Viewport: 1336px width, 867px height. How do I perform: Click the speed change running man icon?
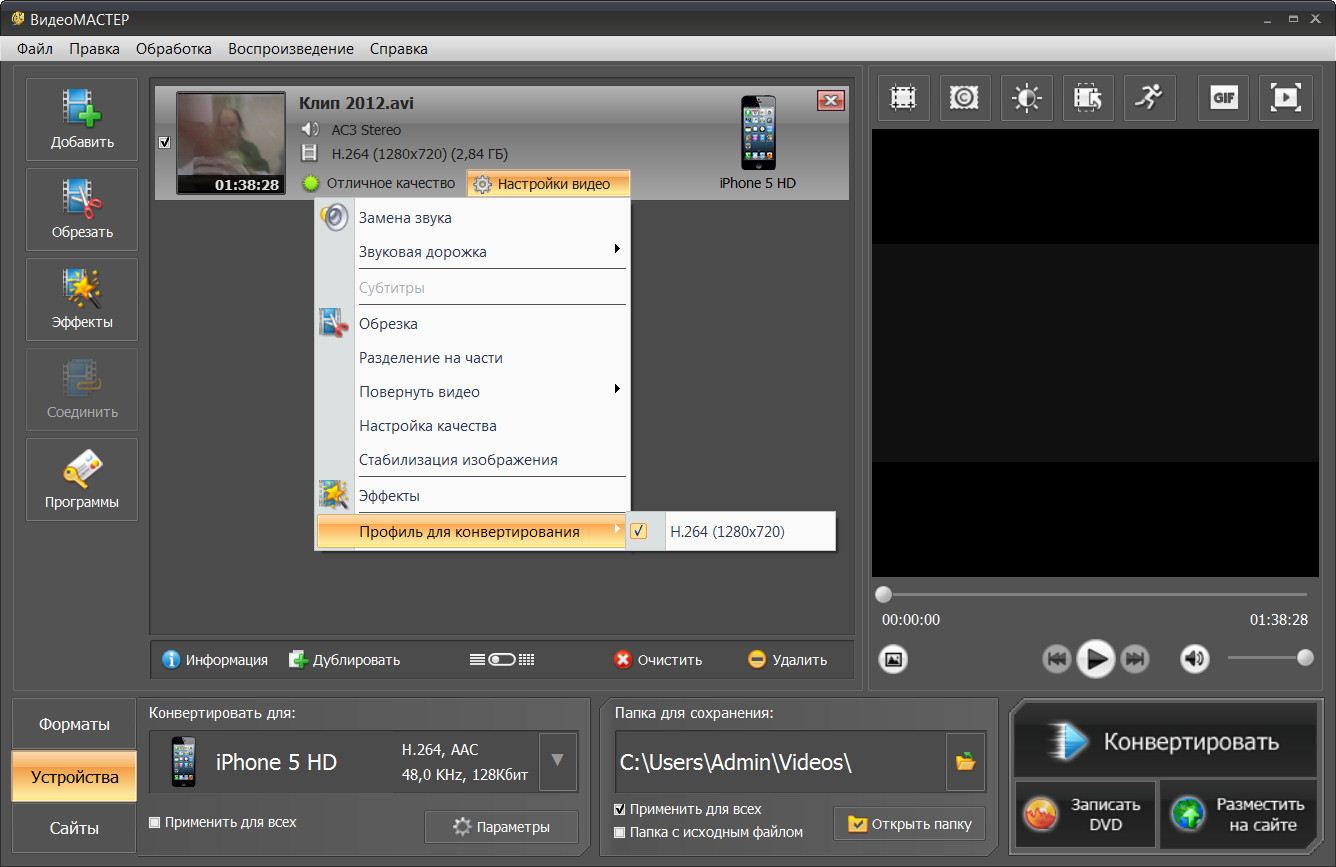click(x=1149, y=98)
